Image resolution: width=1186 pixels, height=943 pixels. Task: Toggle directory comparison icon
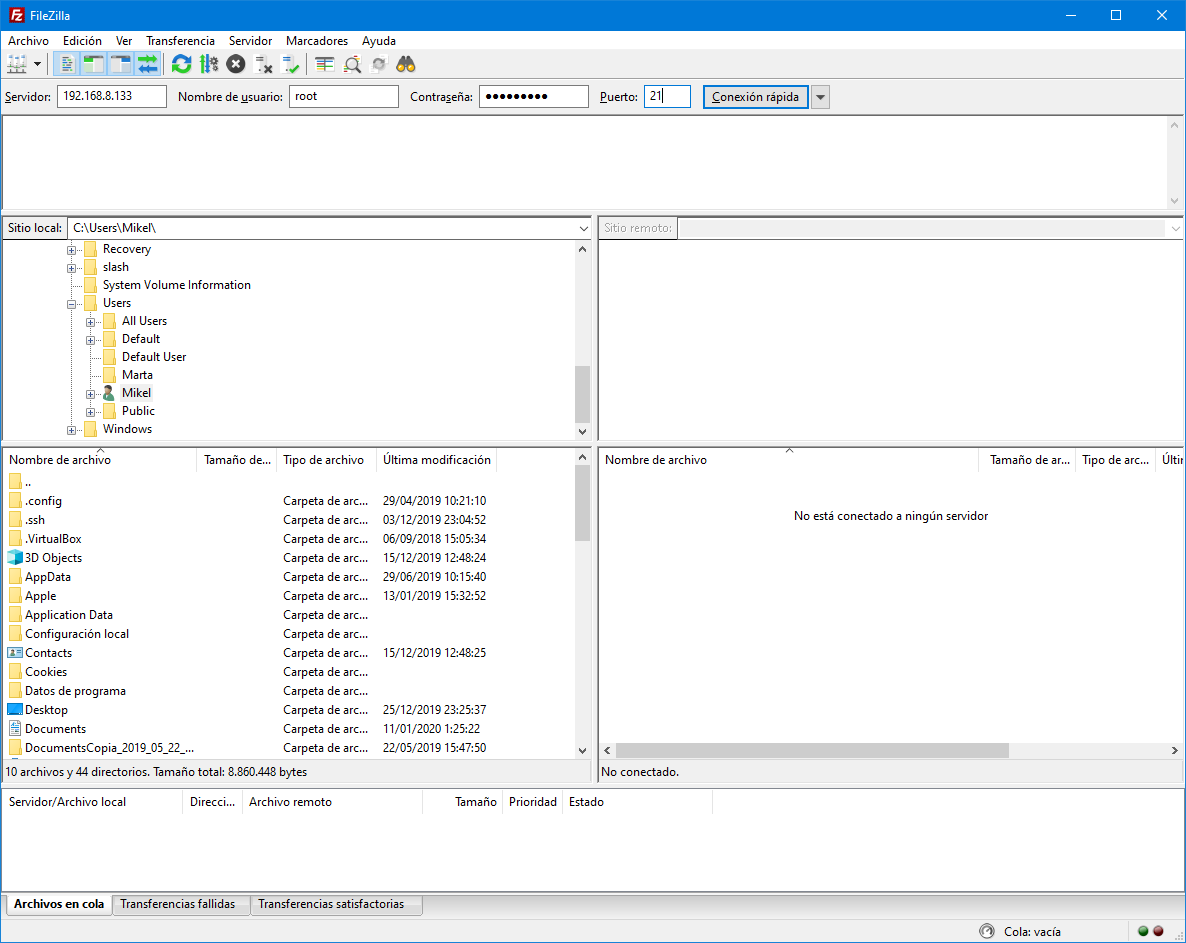(352, 64)
